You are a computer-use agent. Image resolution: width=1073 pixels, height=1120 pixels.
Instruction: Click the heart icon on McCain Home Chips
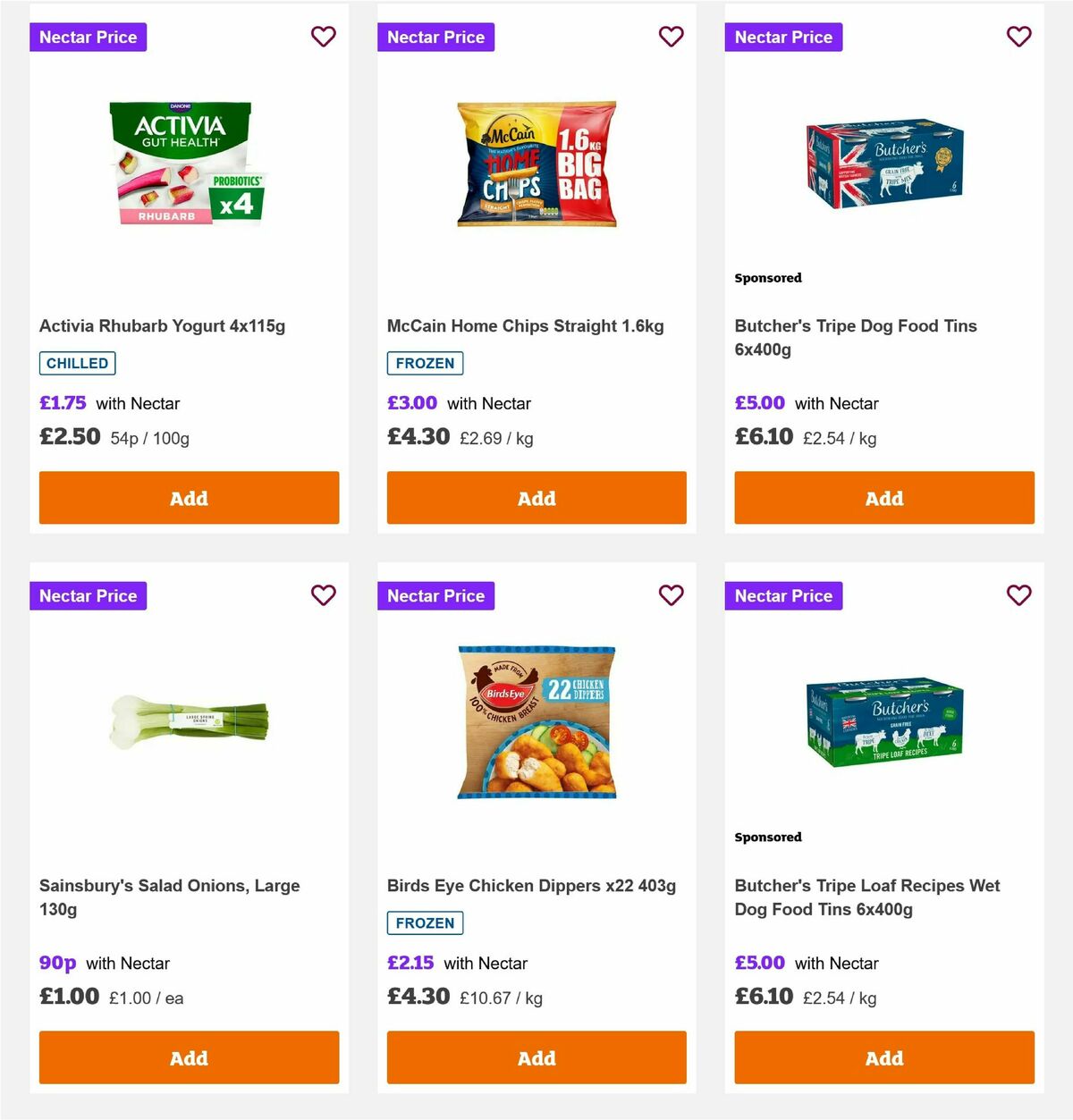coord(671,37)
